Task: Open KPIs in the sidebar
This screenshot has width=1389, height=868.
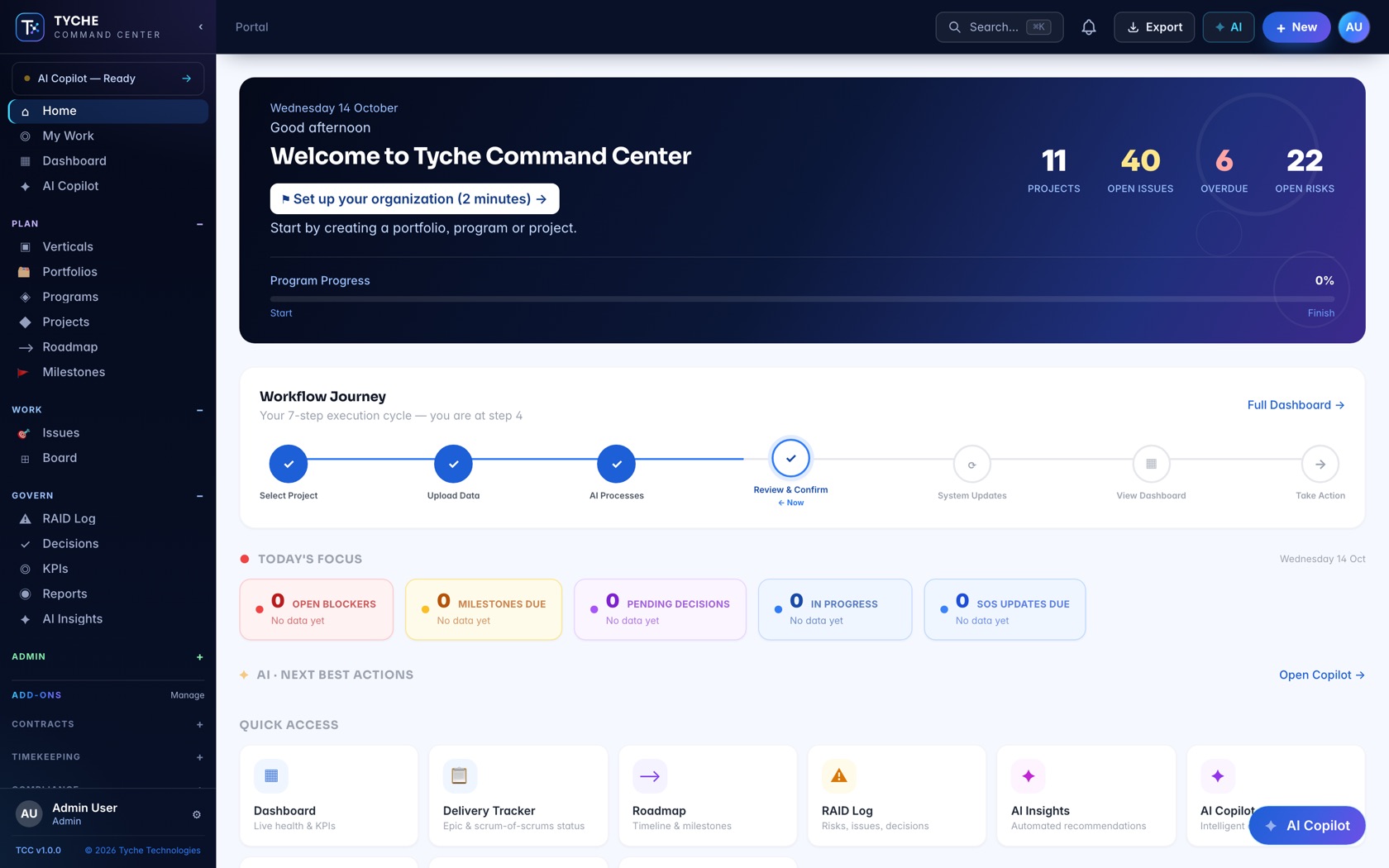Action: click(x=108, y=569)
